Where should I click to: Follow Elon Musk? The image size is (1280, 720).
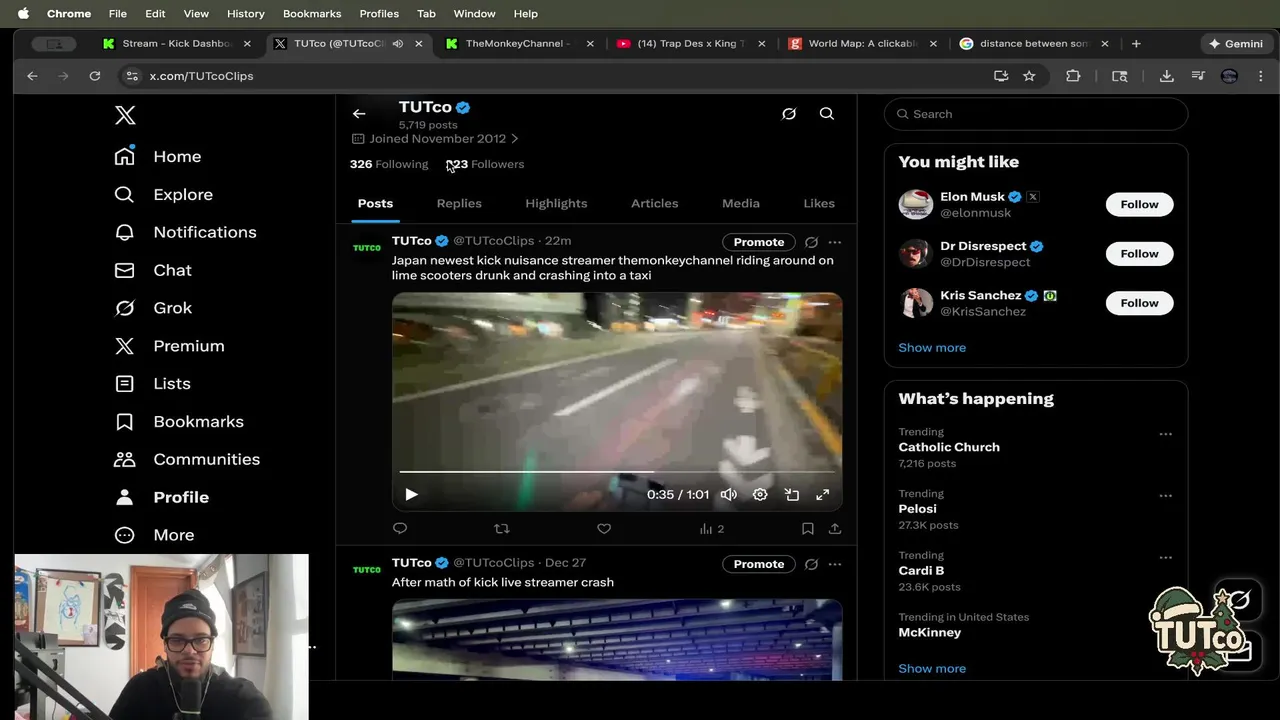click(1139, 204)
